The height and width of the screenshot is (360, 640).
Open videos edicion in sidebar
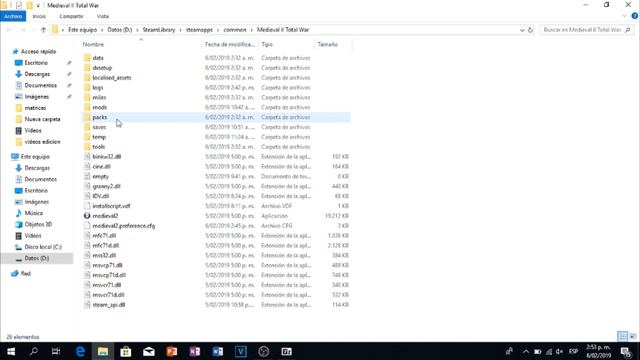pyautogui.click(x=42, y=142)
